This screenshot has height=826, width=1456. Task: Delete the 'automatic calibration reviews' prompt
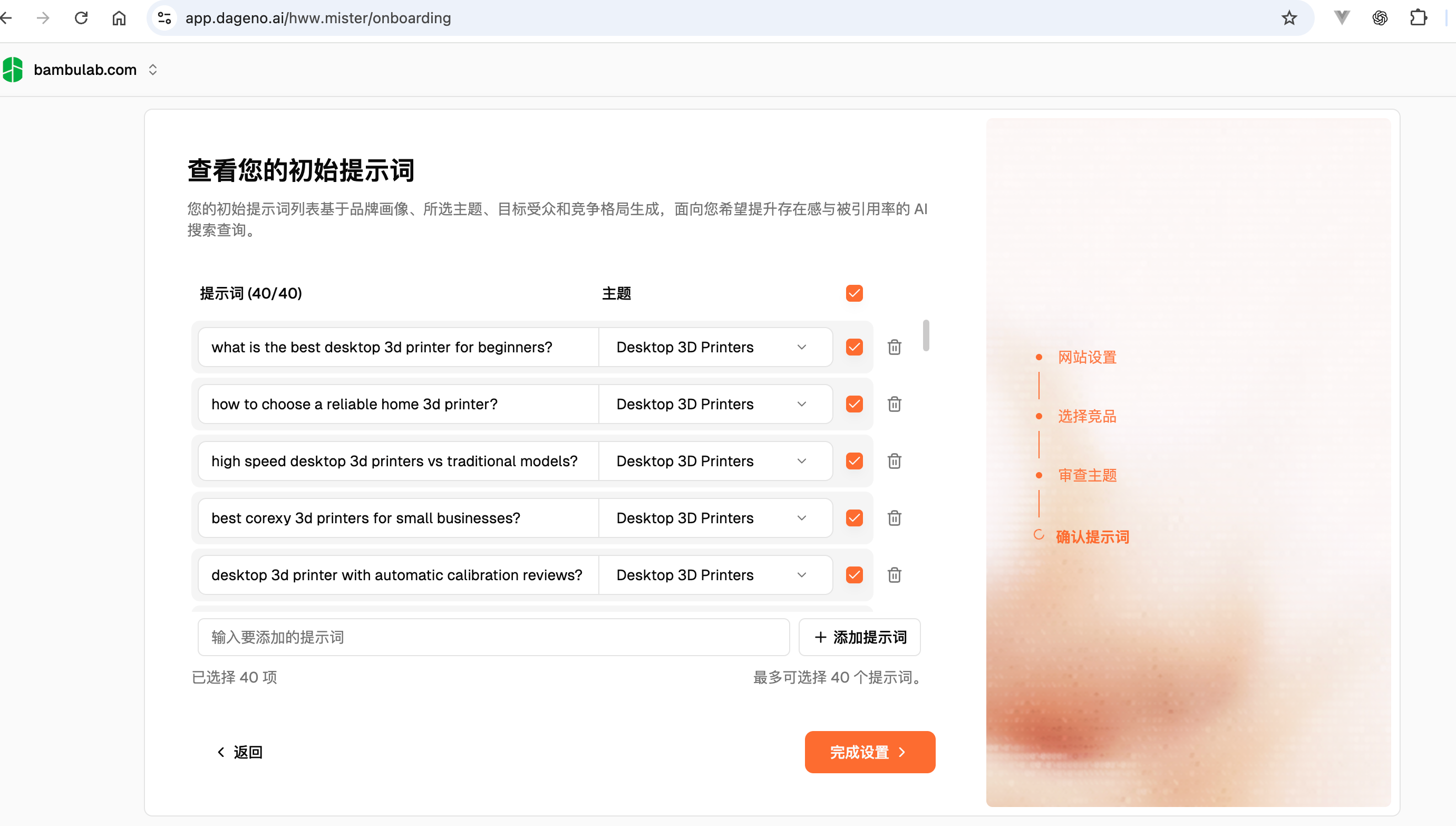coord(894,575)
